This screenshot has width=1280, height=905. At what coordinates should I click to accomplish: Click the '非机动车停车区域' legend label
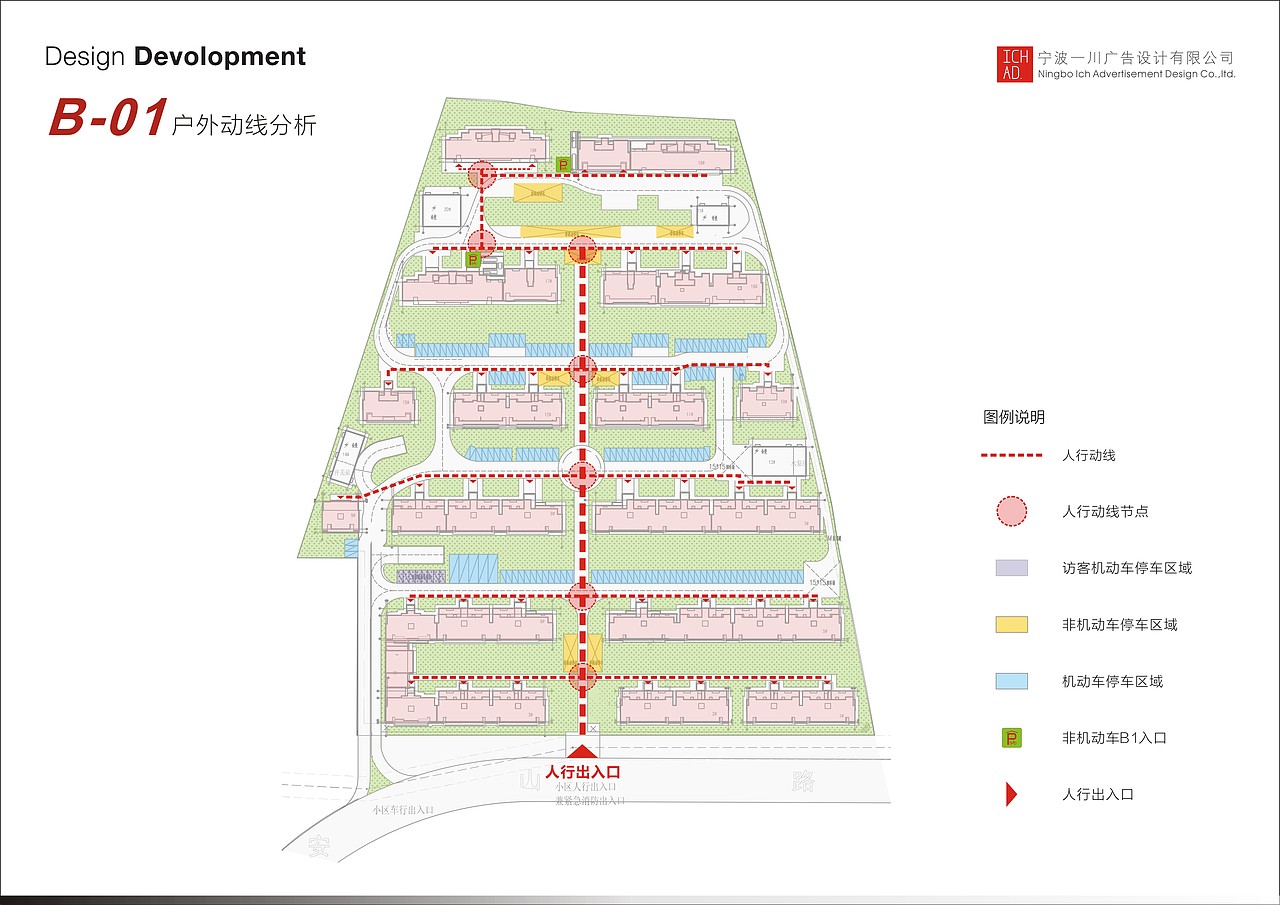point(1120,625)
